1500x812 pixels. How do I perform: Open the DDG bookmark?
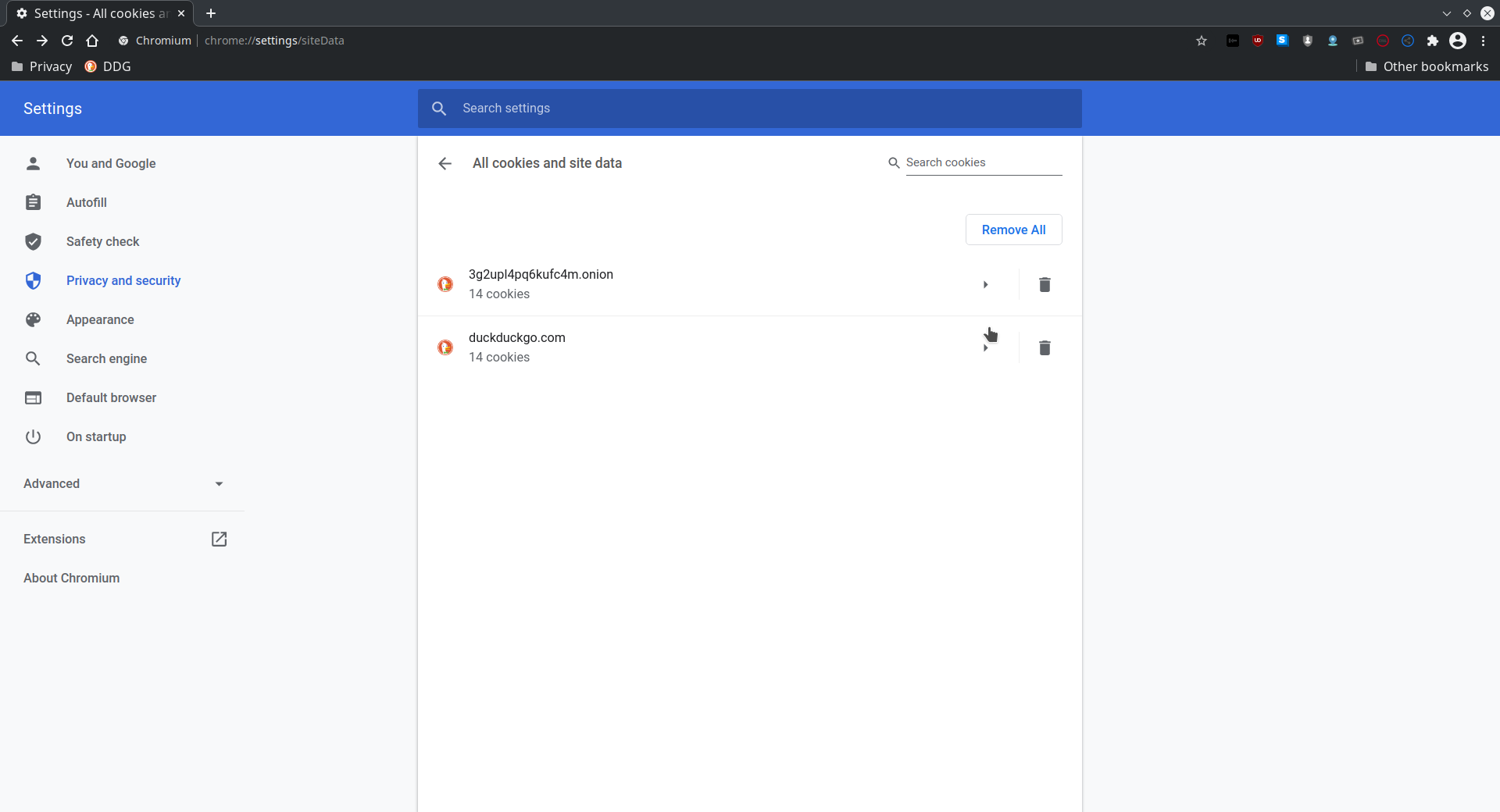(108, 66)
